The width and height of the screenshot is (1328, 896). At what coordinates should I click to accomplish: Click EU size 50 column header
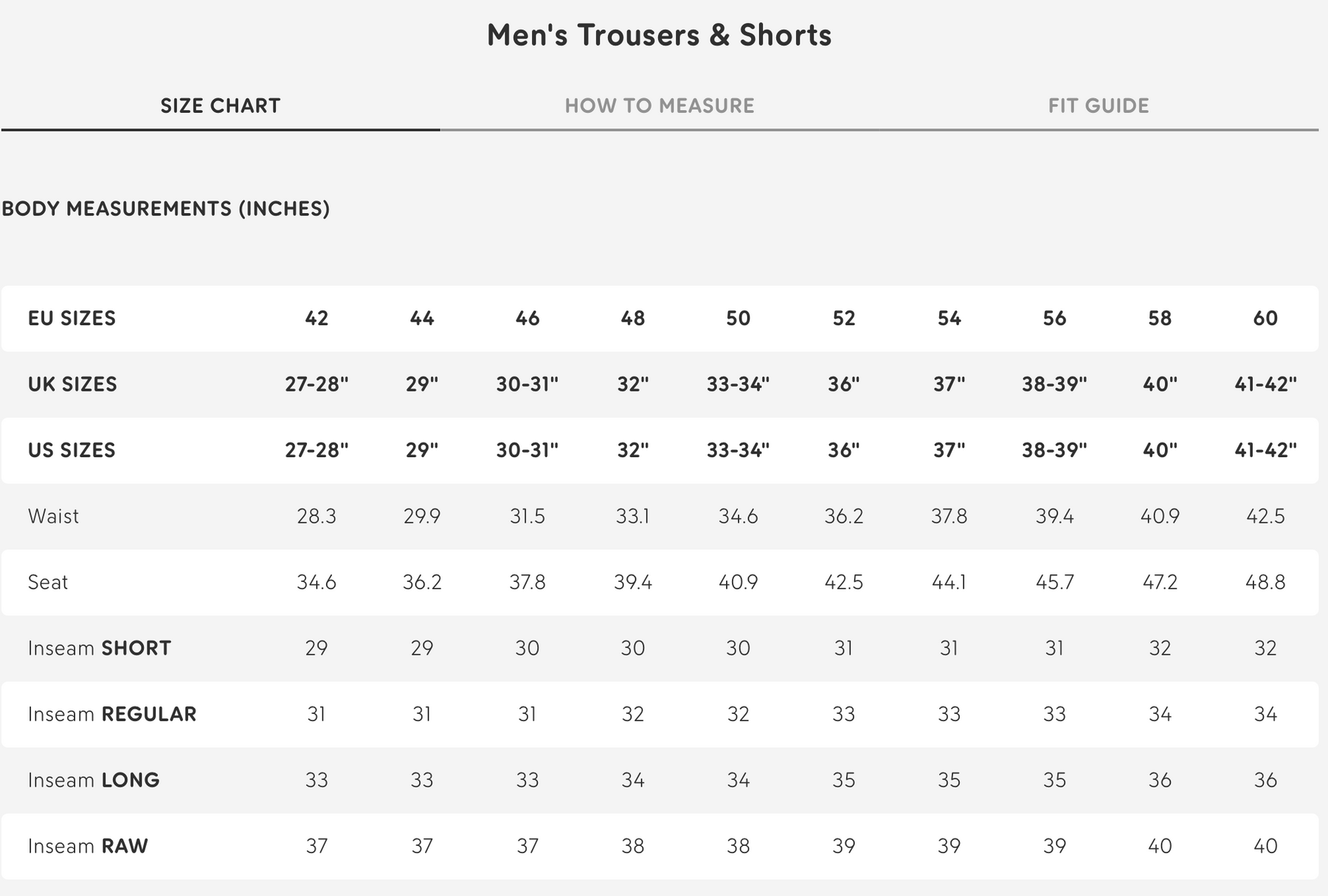[x=738, y=319]
